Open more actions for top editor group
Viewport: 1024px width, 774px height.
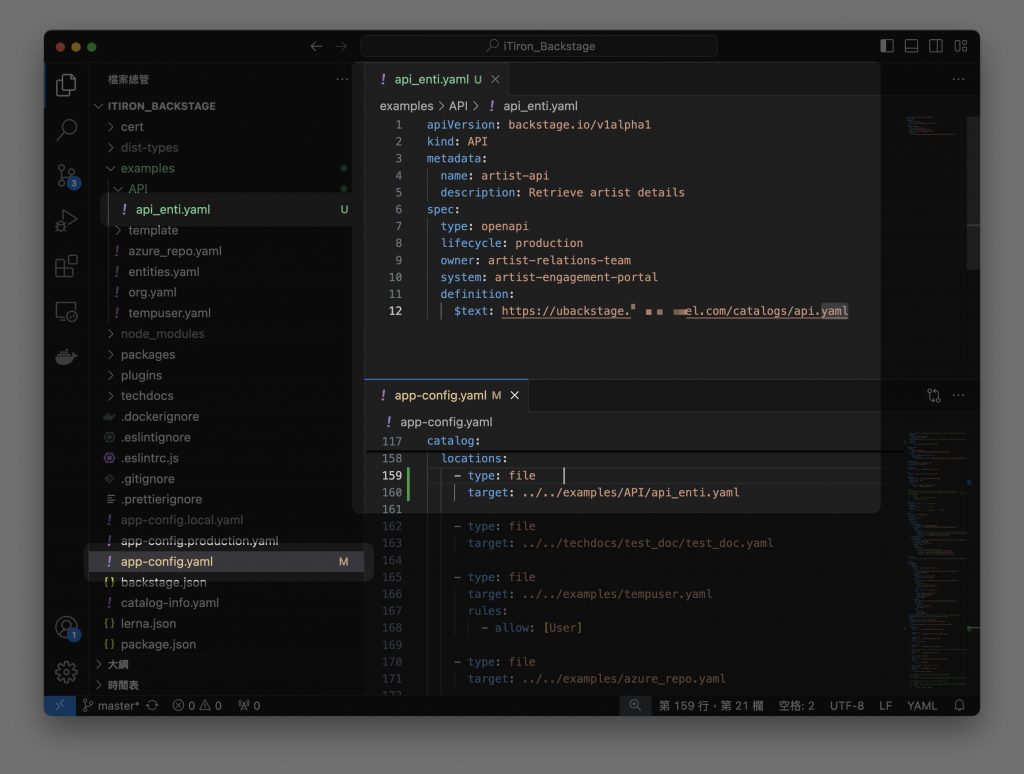pos(958,79)
